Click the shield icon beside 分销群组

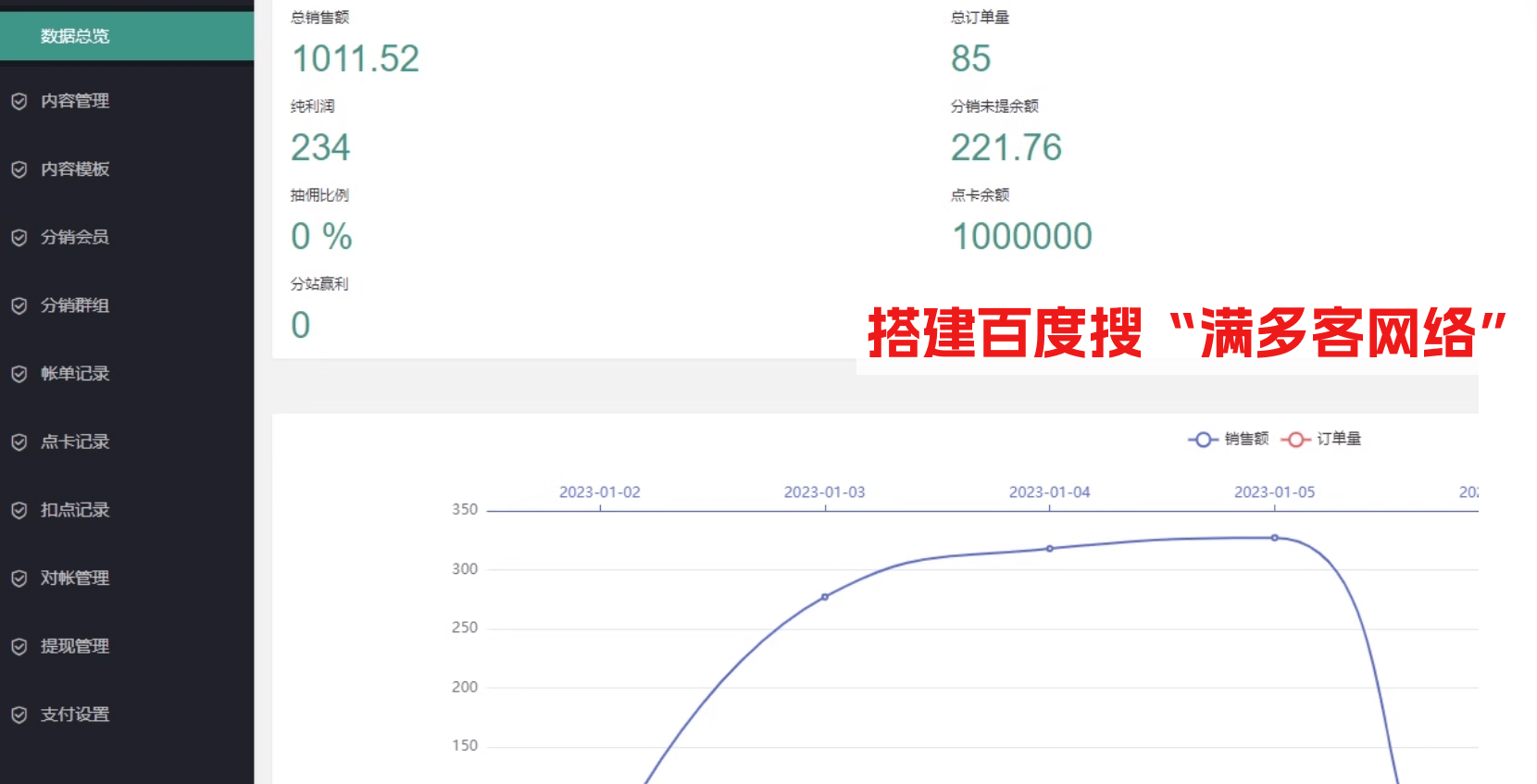[19, 306]
